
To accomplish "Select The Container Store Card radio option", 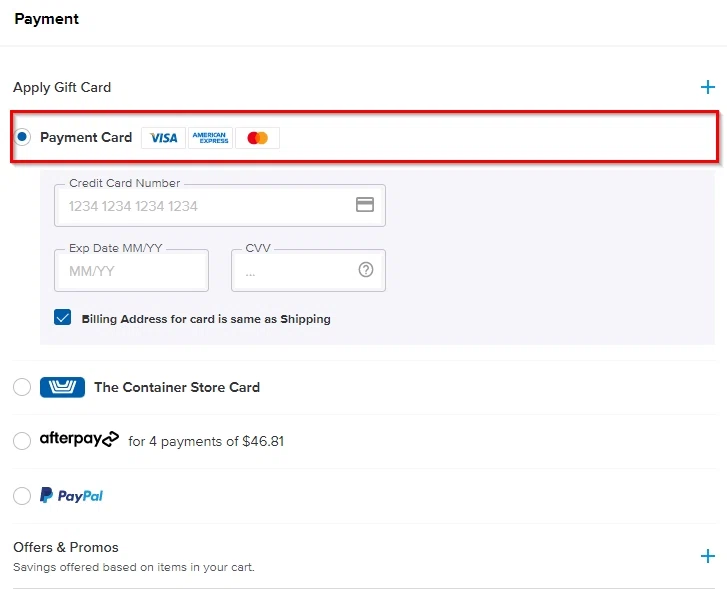I will 22,387.
